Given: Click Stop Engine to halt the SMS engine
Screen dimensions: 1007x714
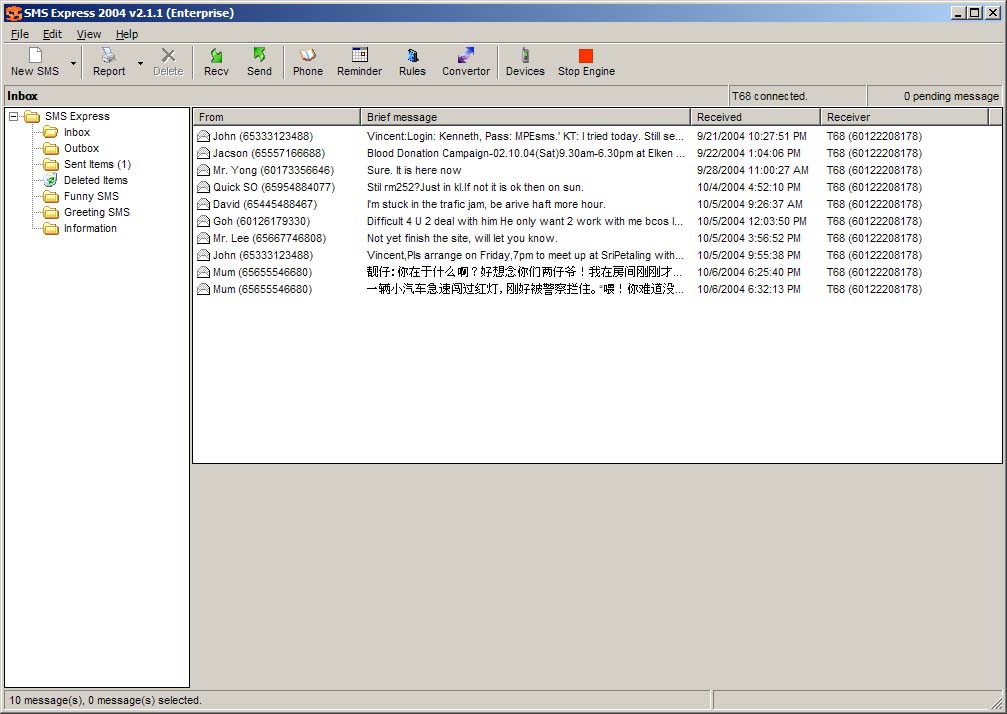Looking at the screenshot, I should (x=585, y=60).
